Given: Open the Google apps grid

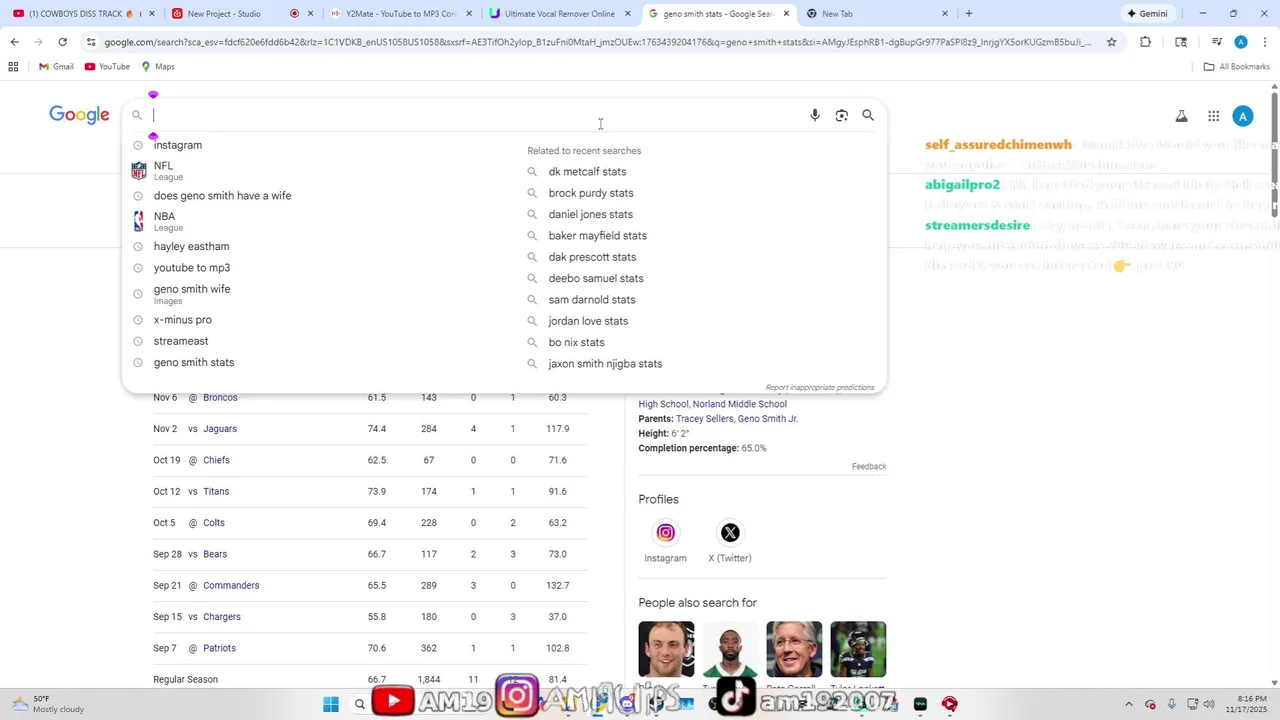Looking at the screenshot, I should point(1213,117).
